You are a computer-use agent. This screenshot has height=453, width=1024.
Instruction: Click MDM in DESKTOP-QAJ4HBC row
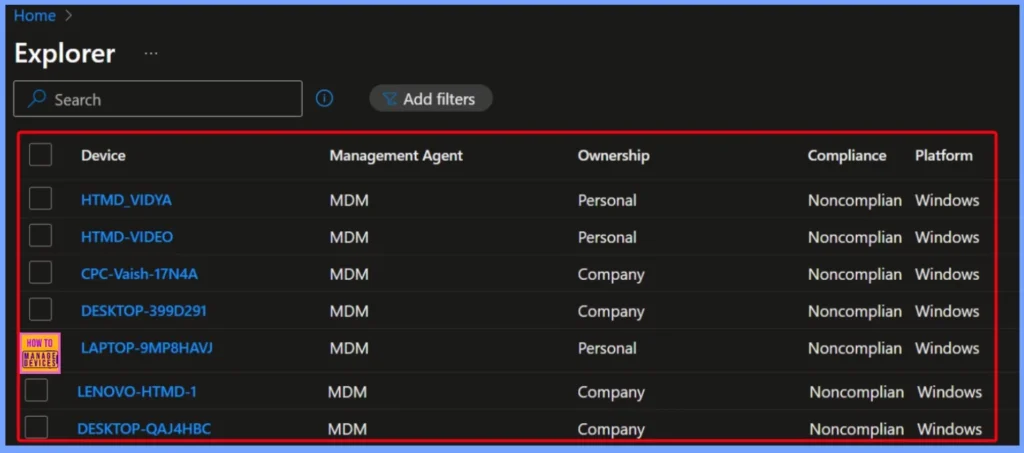(x=347, y=430)
